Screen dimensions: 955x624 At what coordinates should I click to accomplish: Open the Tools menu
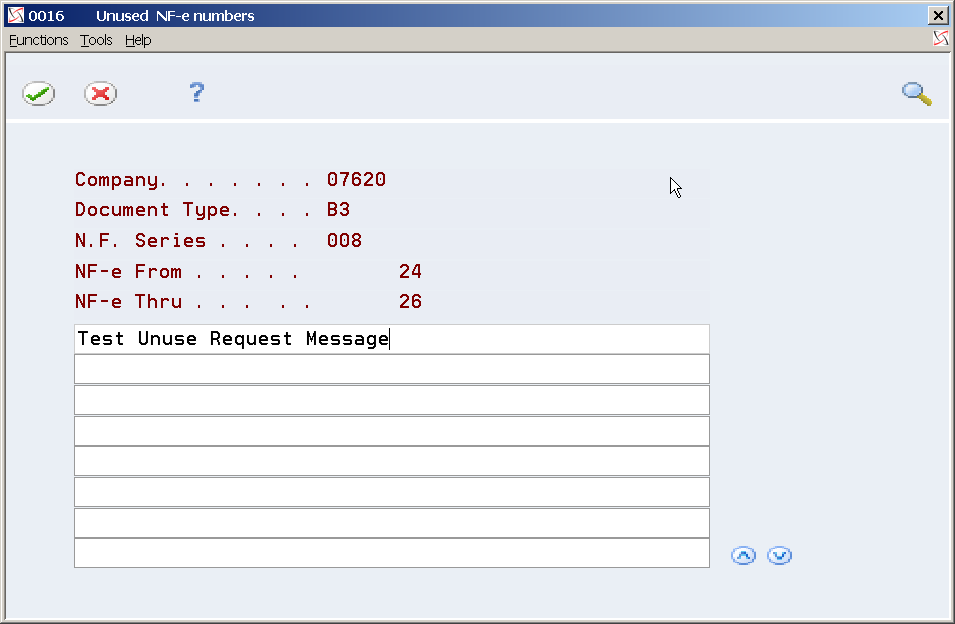coord(96,40)
